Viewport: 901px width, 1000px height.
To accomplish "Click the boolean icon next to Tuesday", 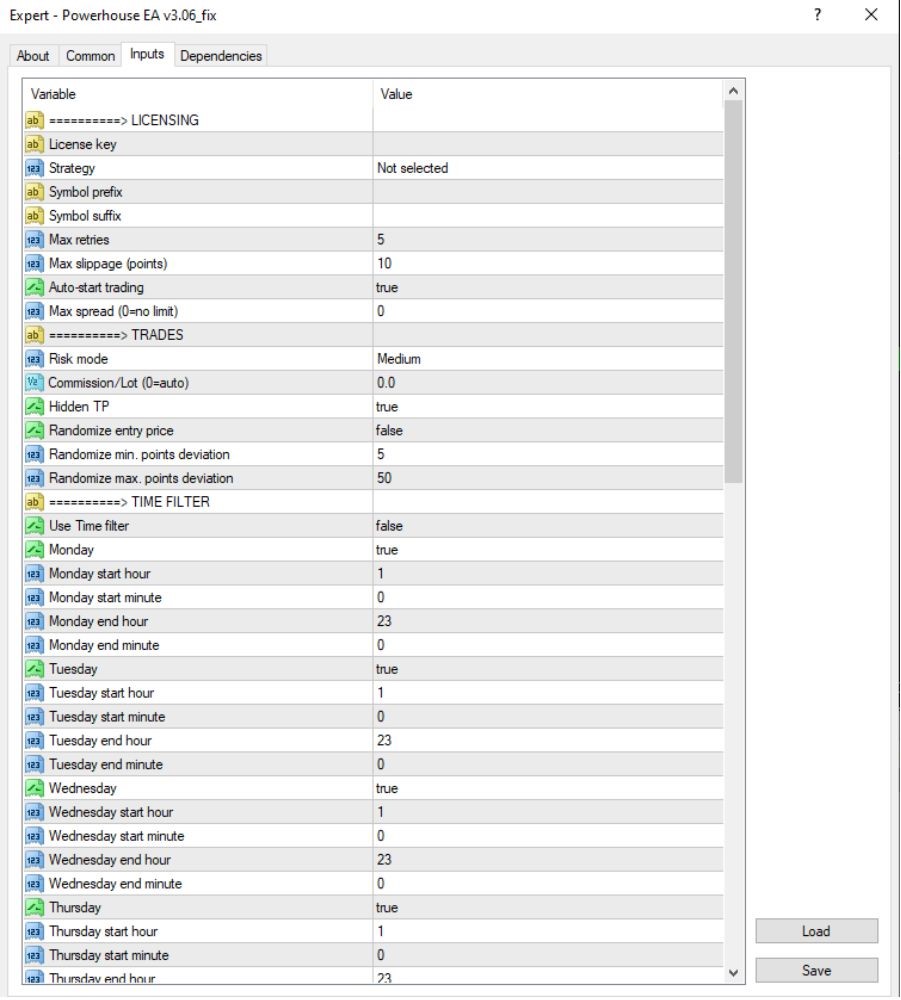I will (34, 669).
